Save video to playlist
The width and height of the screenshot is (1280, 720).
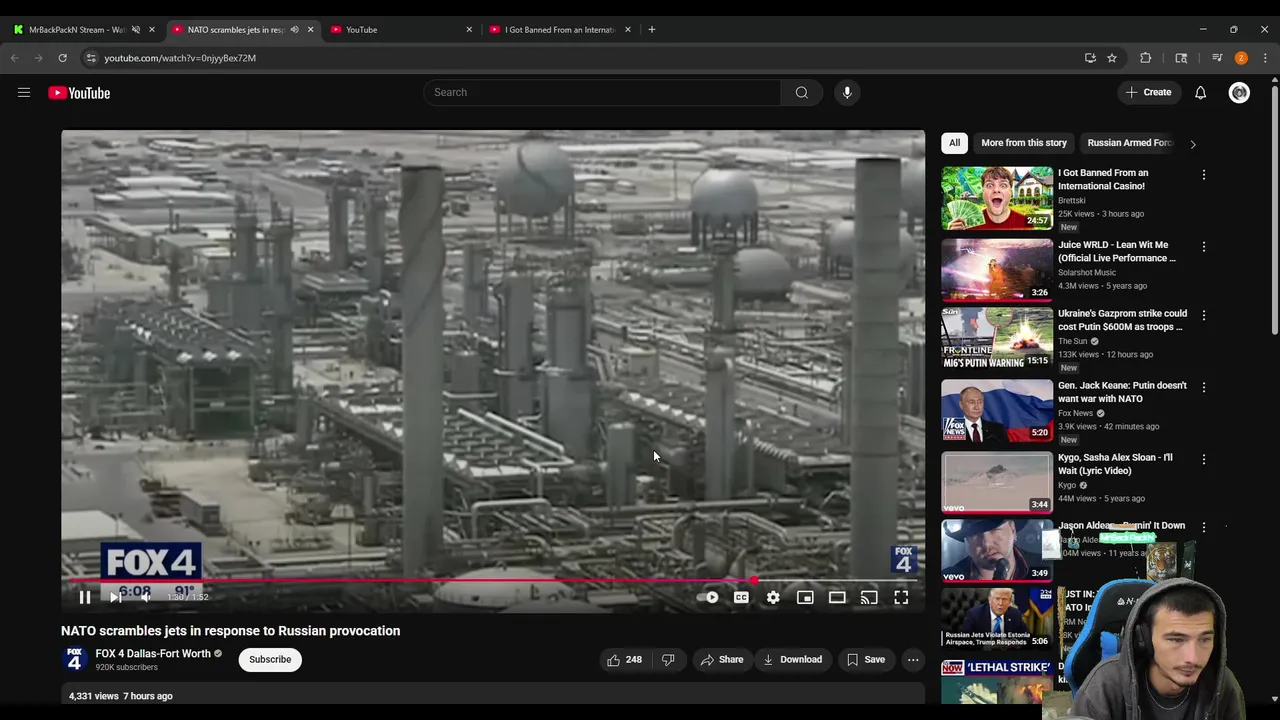(865, 660)
